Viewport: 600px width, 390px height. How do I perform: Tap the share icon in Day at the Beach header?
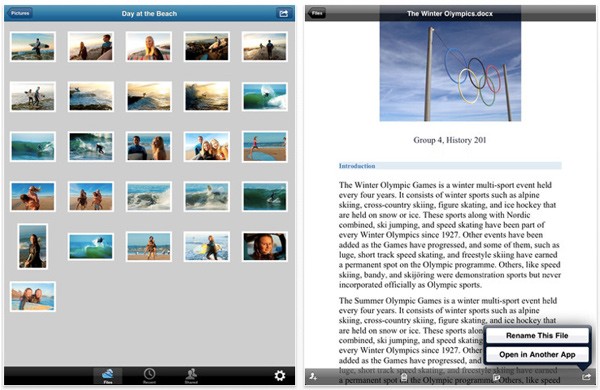(x=283, y=13)
